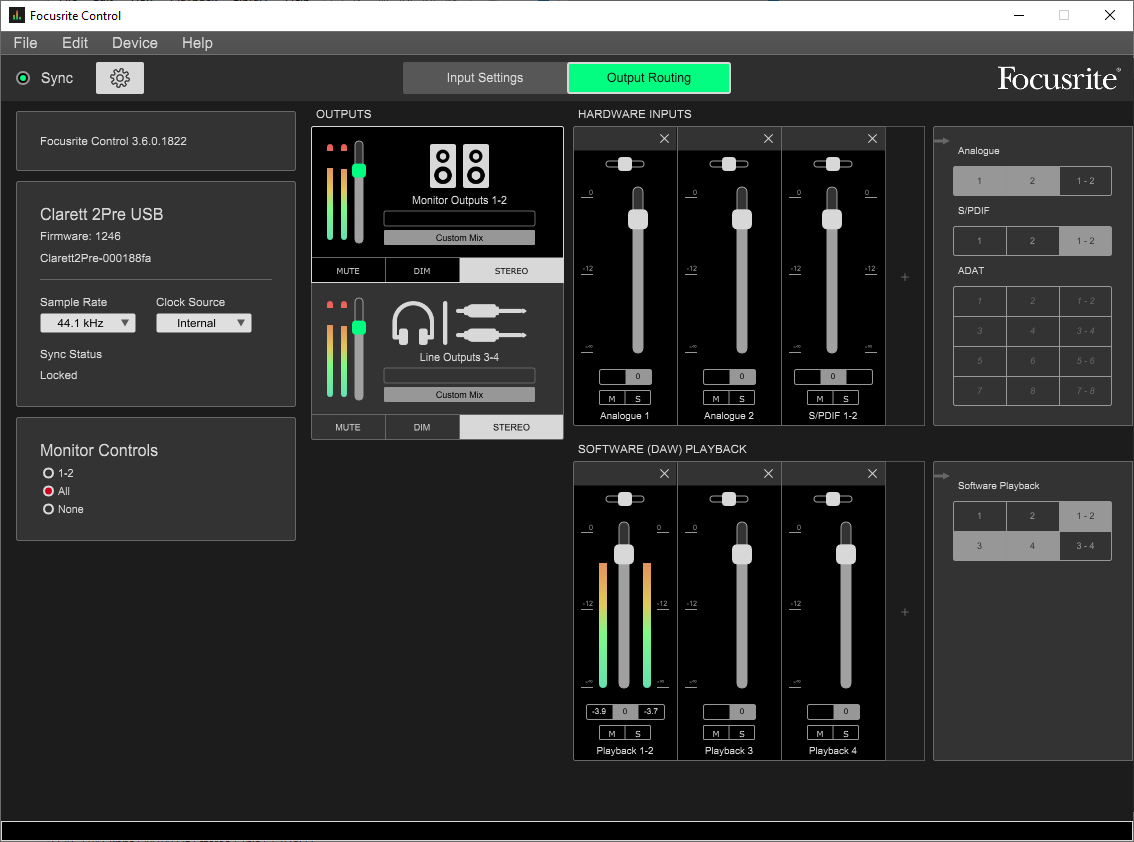Open the File menu

(25, 43)
